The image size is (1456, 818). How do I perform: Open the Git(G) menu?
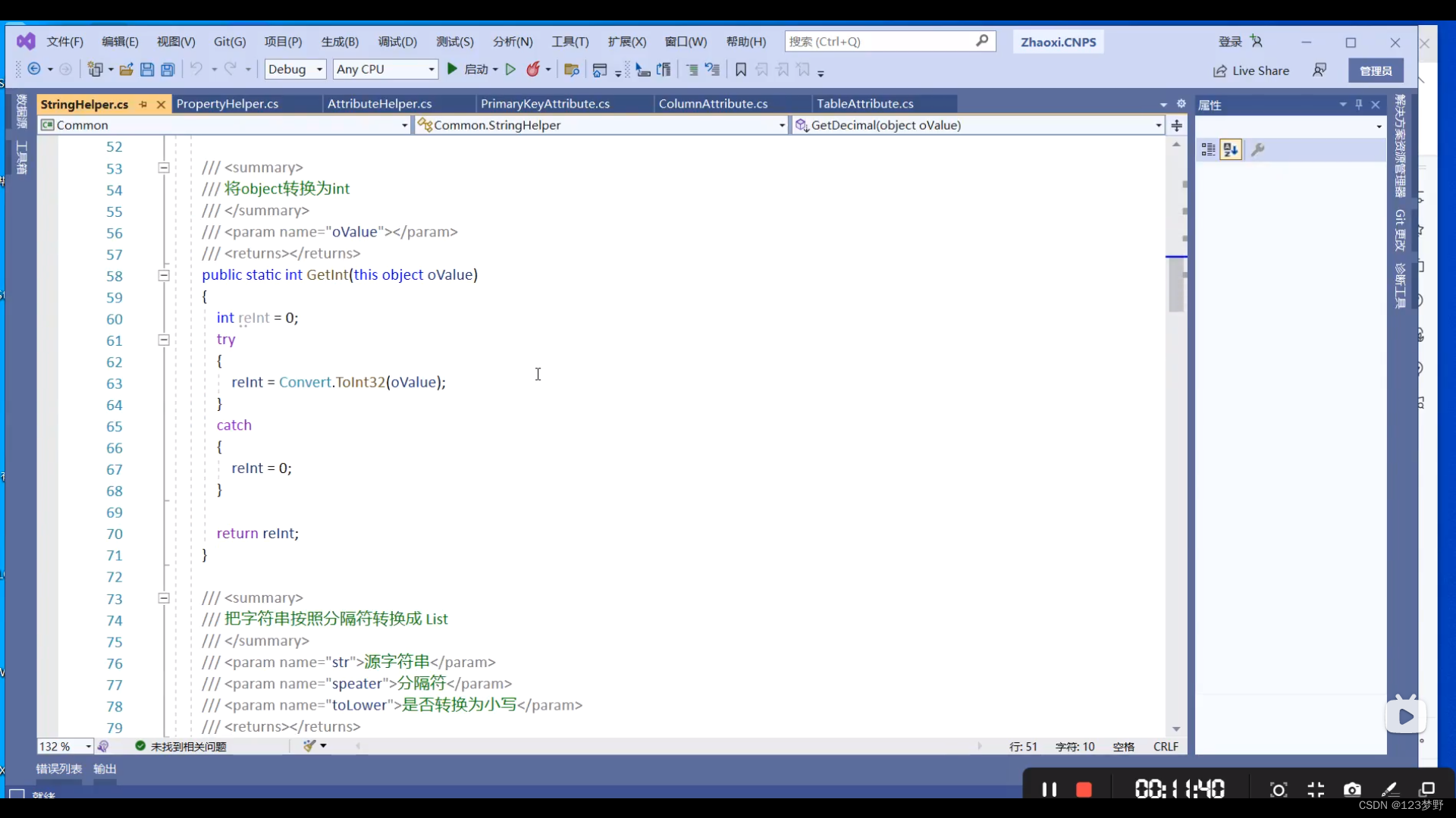point(230,42)
